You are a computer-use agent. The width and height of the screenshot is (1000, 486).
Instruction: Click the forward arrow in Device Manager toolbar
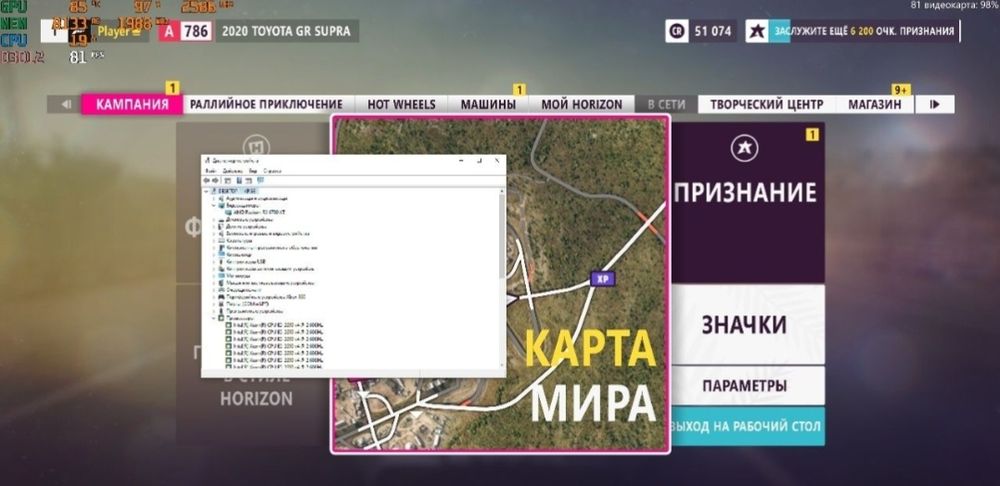(215, 180)
